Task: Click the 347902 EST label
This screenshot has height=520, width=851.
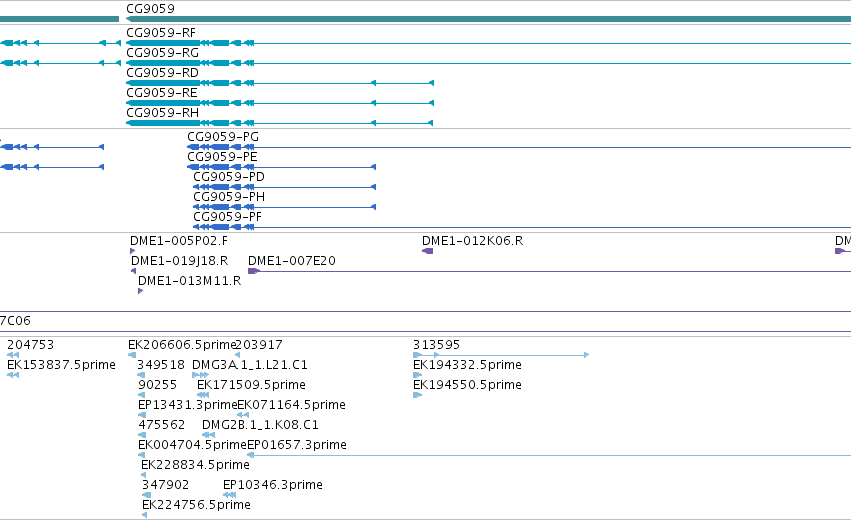Action: (166, 485)
